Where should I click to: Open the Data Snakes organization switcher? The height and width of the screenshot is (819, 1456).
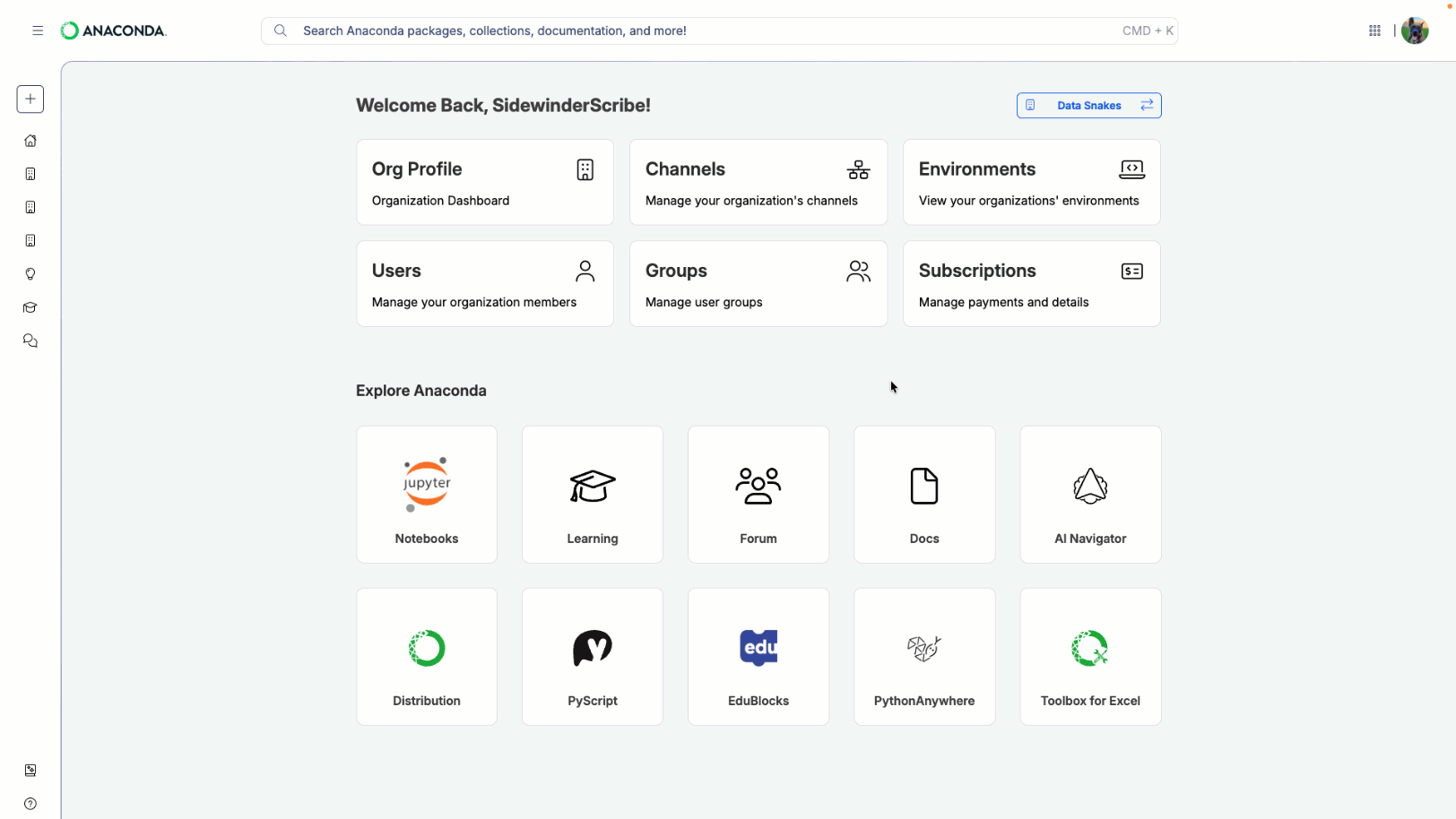click(x=1088, y=105)
